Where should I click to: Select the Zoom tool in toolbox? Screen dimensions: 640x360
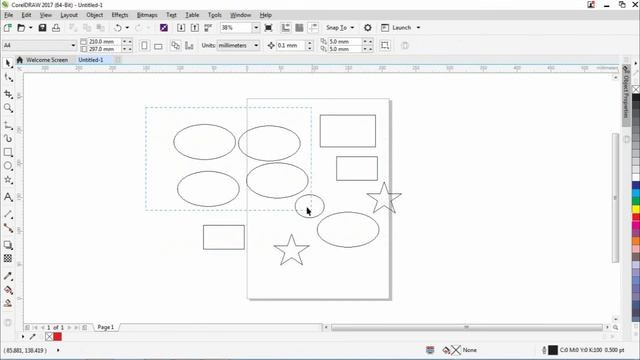pos(8,108)
